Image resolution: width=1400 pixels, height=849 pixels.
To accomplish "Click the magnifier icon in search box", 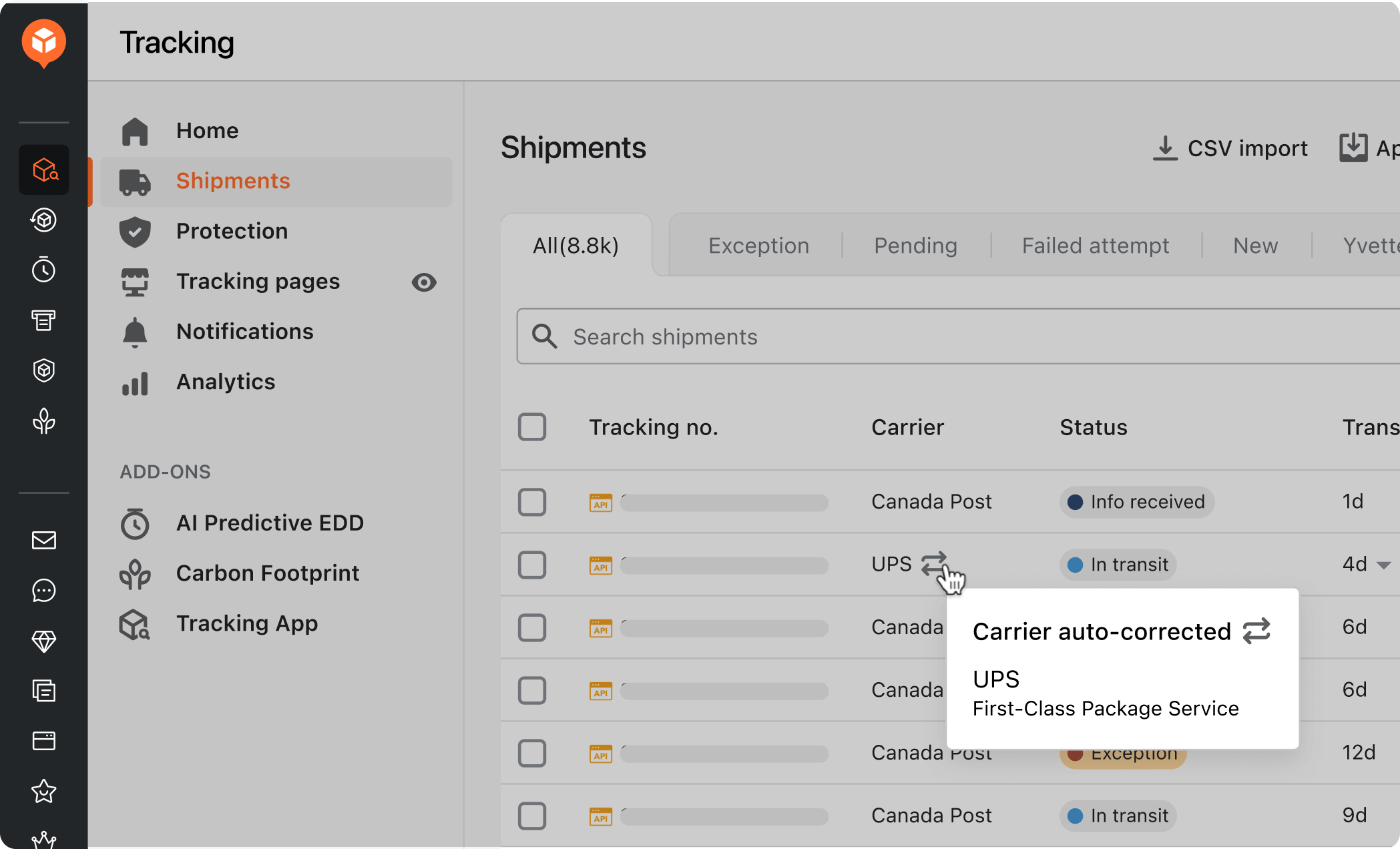I will click(x=544, y=336).
